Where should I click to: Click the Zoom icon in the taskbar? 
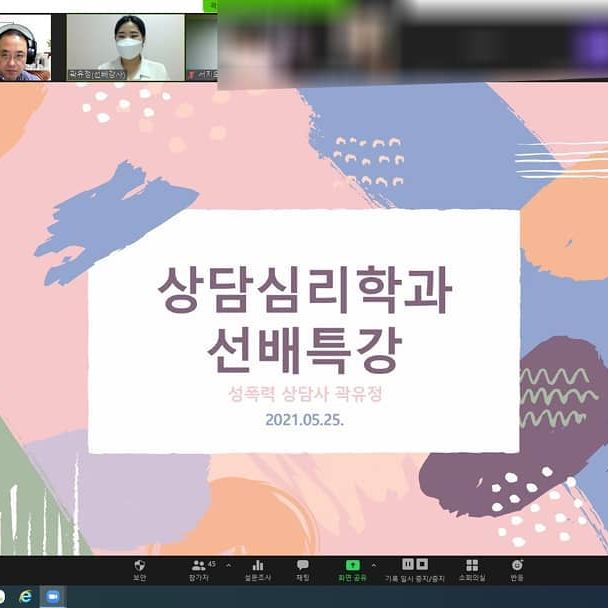point(52,596)
